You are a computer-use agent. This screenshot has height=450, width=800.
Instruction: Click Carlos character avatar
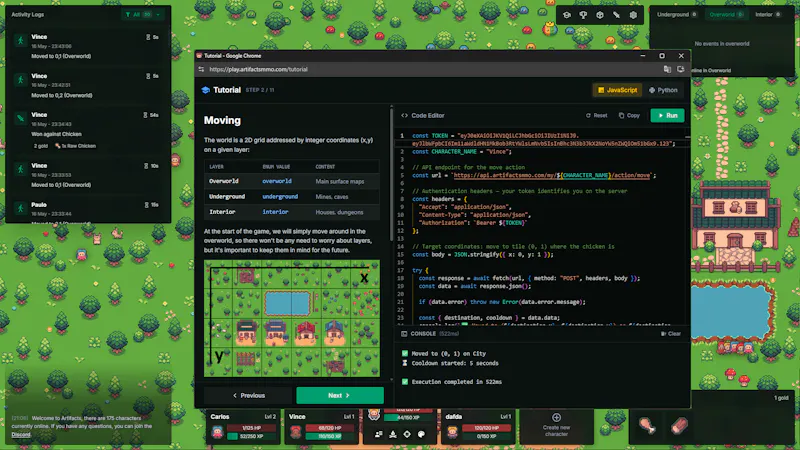(x=217, y=432)
